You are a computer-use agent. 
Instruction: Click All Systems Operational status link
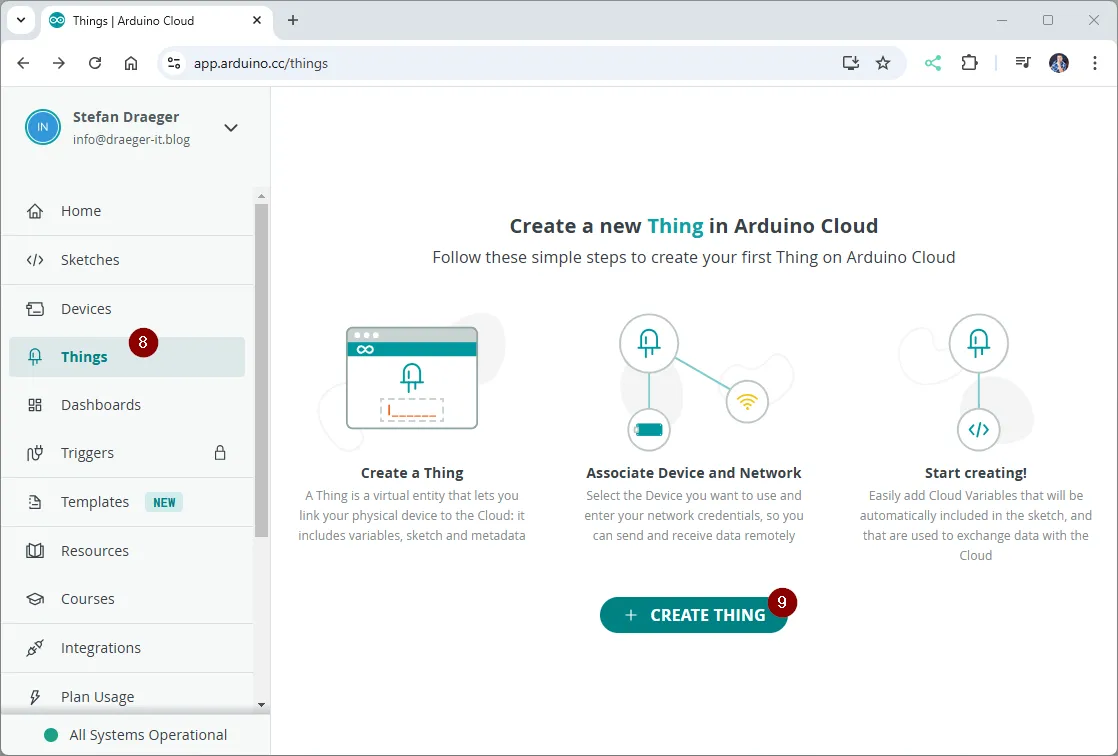(x=148, y=735)
